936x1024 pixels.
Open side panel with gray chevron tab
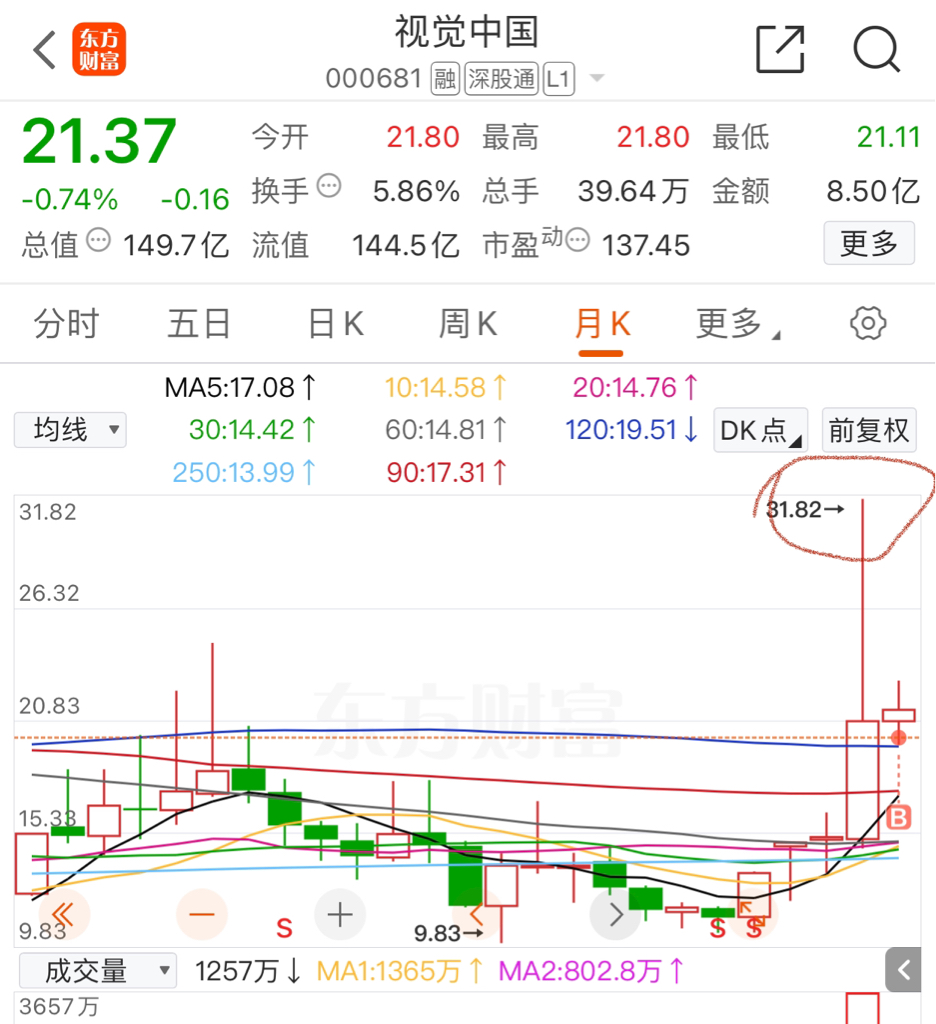pos(903,970)
